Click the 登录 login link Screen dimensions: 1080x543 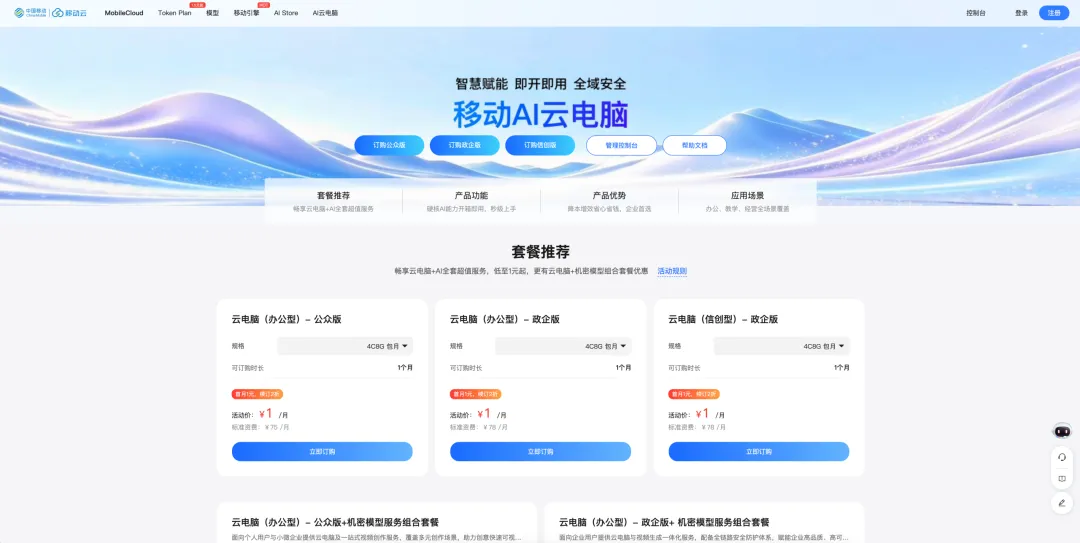click(x=1021, y=13)
